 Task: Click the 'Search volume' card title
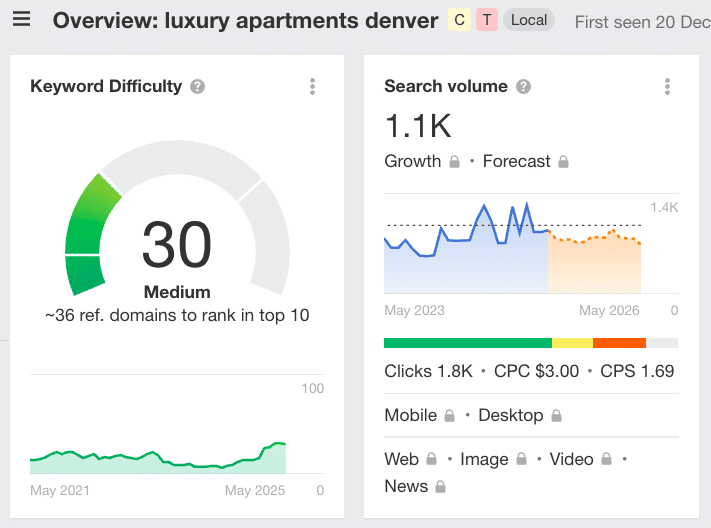click(446, 86)
